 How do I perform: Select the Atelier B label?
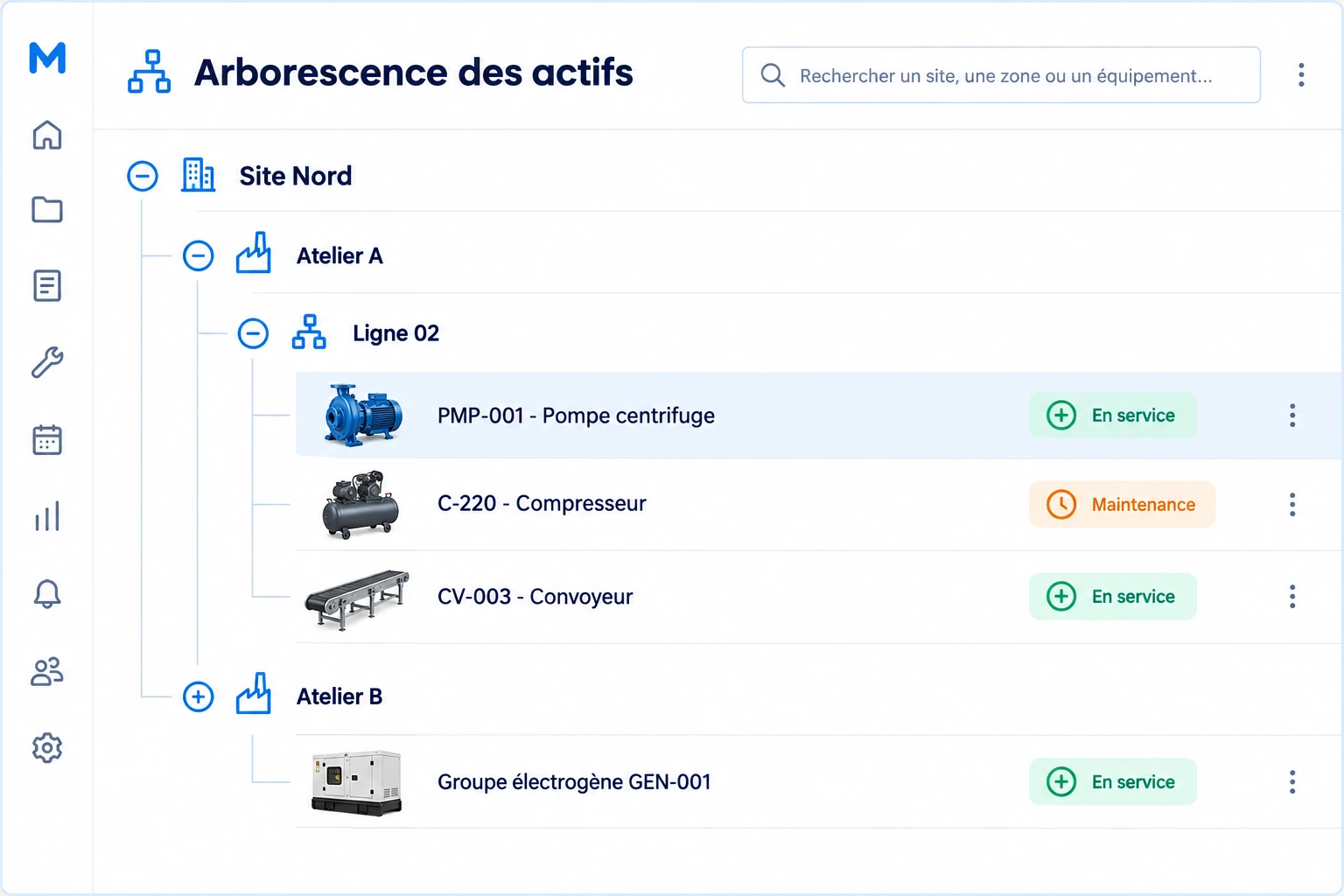(339, 696)
